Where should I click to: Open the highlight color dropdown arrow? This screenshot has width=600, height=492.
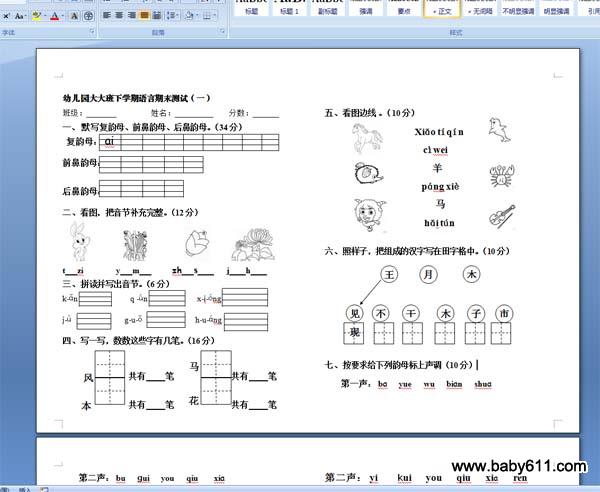(45, 16)
